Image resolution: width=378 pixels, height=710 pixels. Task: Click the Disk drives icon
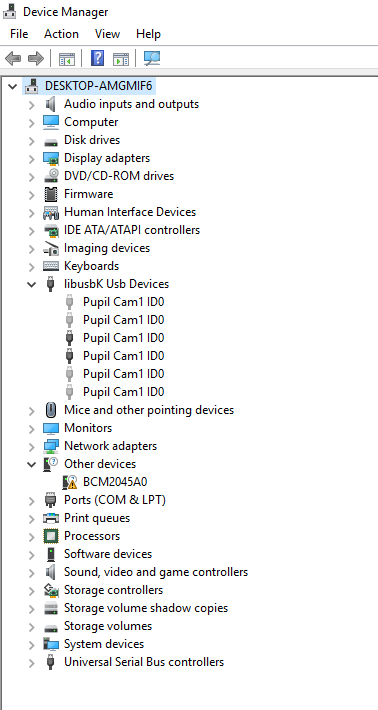[x=51, y=141]
